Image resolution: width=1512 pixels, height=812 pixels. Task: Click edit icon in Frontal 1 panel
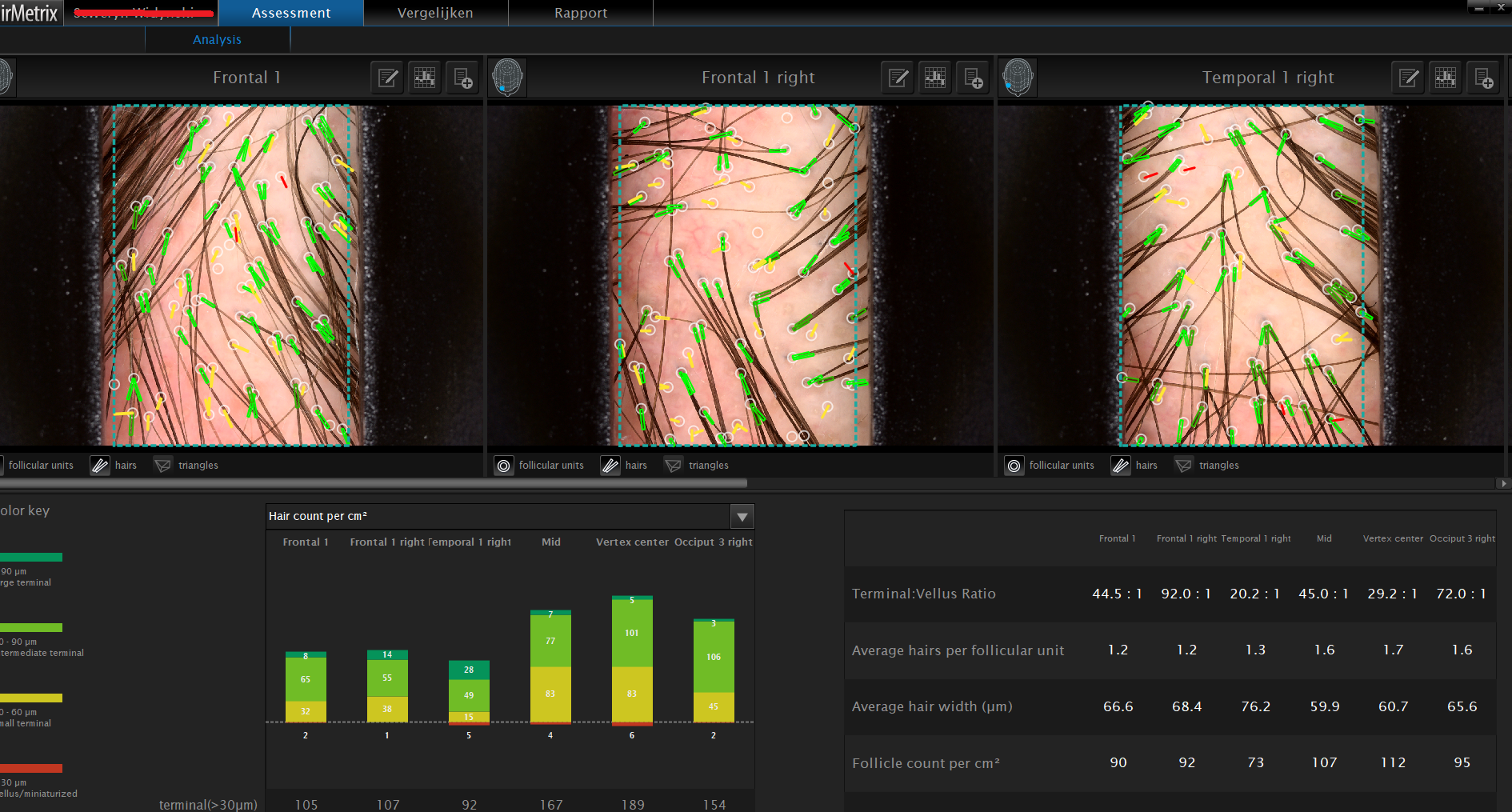(388, 78)
